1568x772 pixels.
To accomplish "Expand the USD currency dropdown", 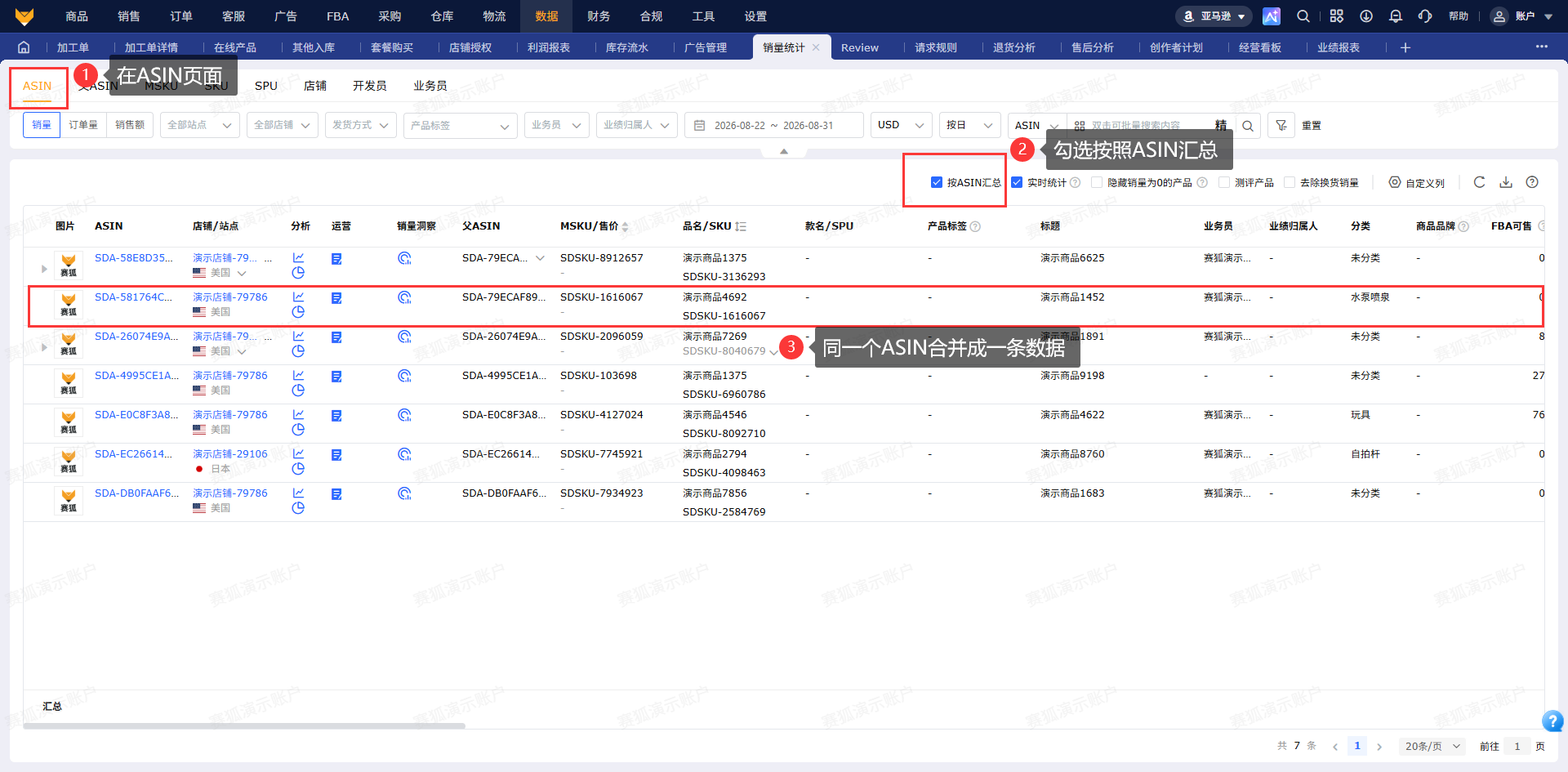I will click(x=902, y=126).
